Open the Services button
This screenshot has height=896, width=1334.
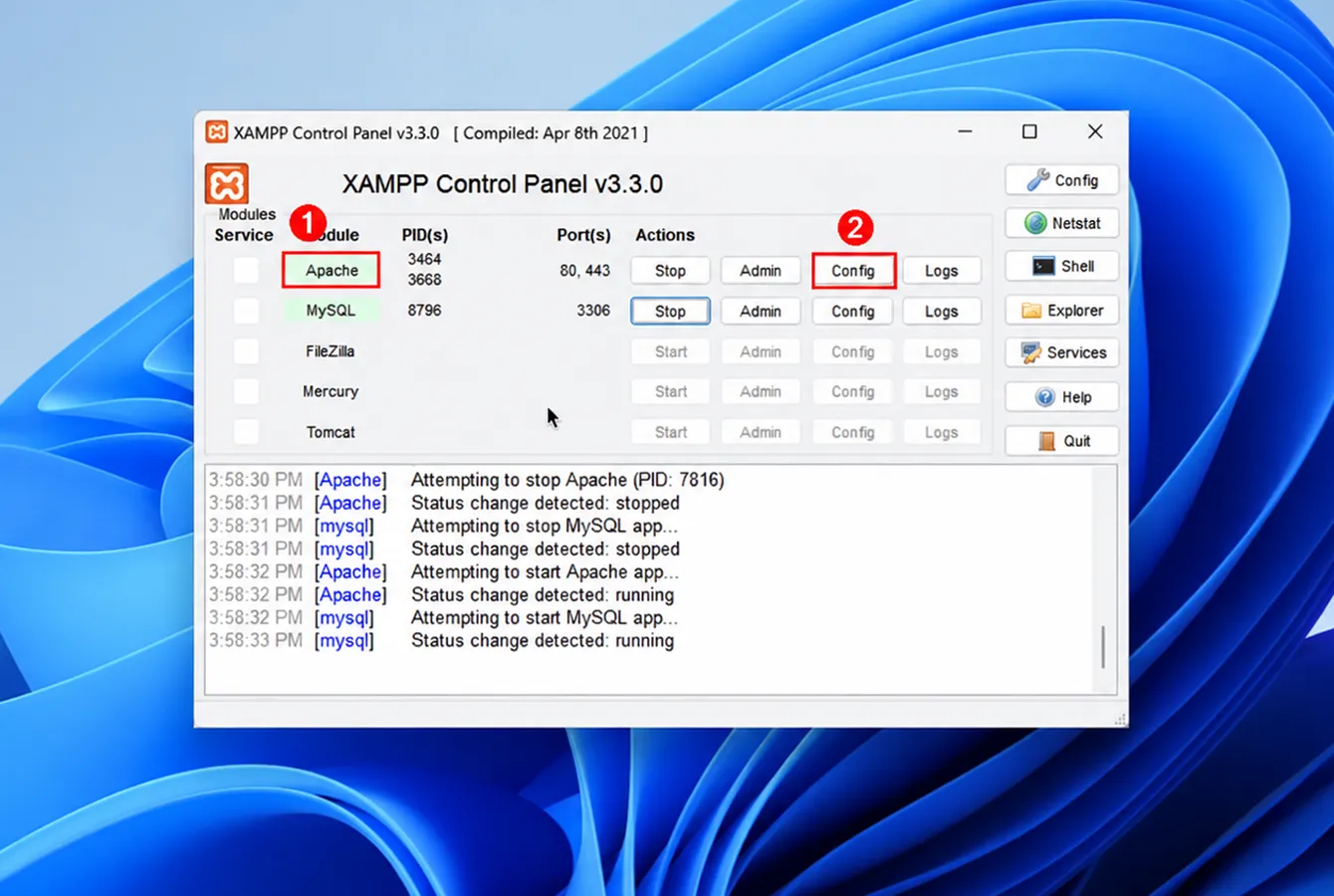(1061, 352)
